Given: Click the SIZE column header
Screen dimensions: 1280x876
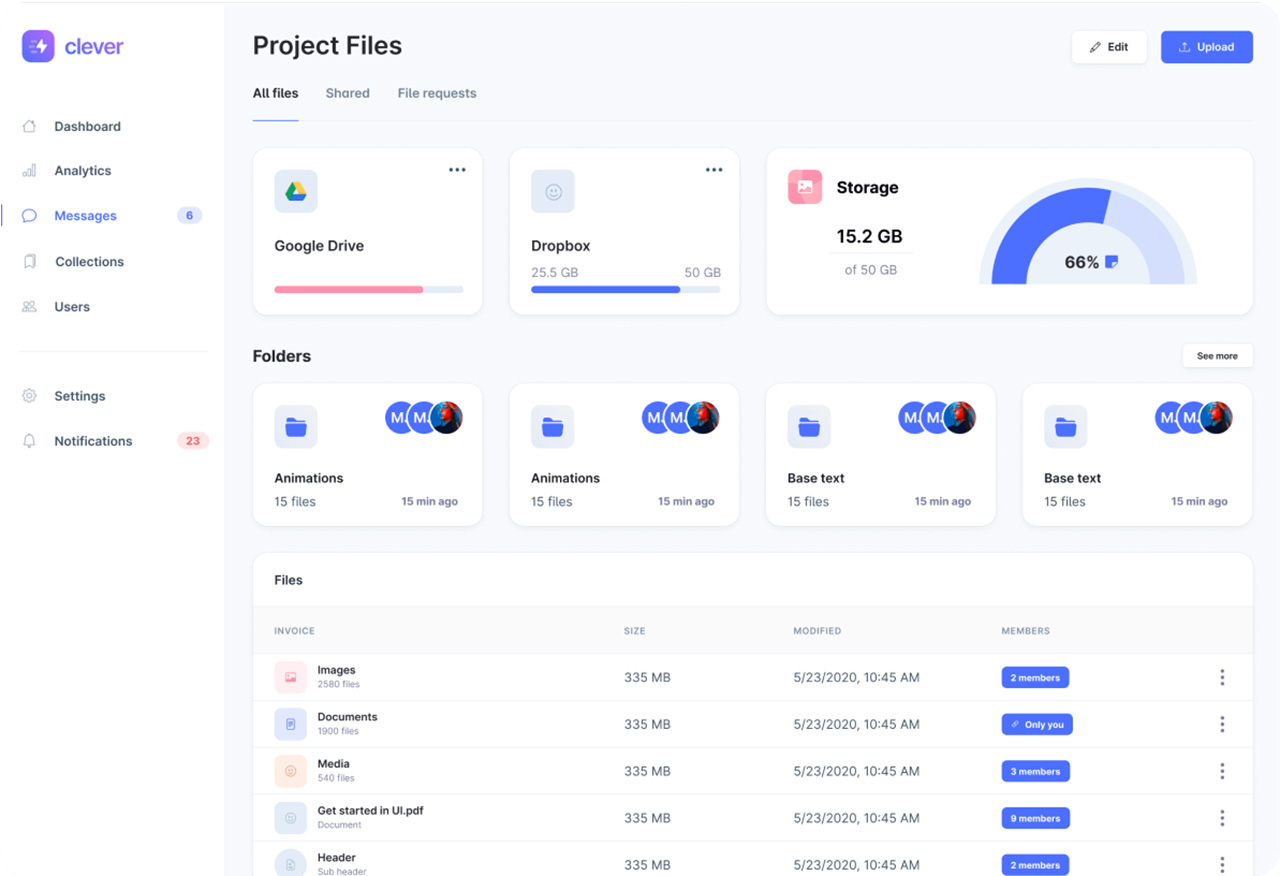Looking at the screenshot, I should click(x=635, y=631).
